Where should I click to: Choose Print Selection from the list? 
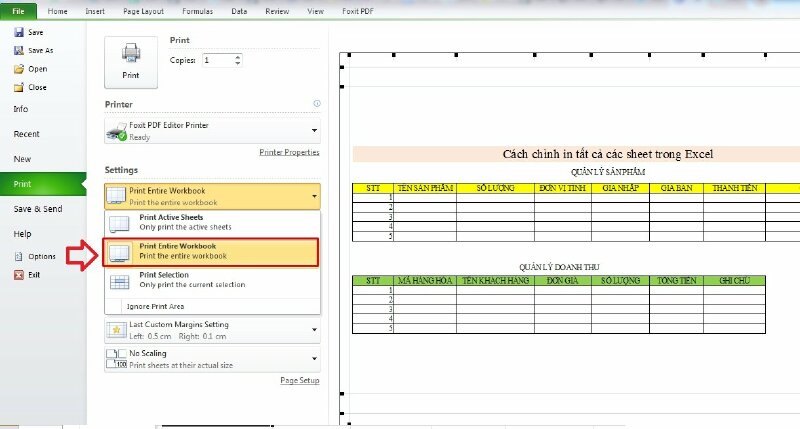point(212,280)
